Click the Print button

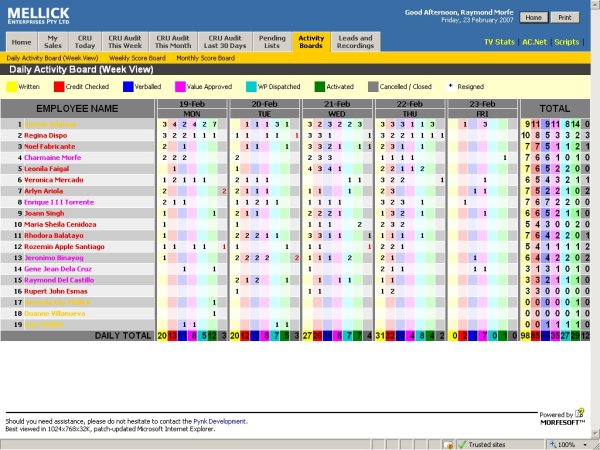pyautogui.click(x=565, y=18)
